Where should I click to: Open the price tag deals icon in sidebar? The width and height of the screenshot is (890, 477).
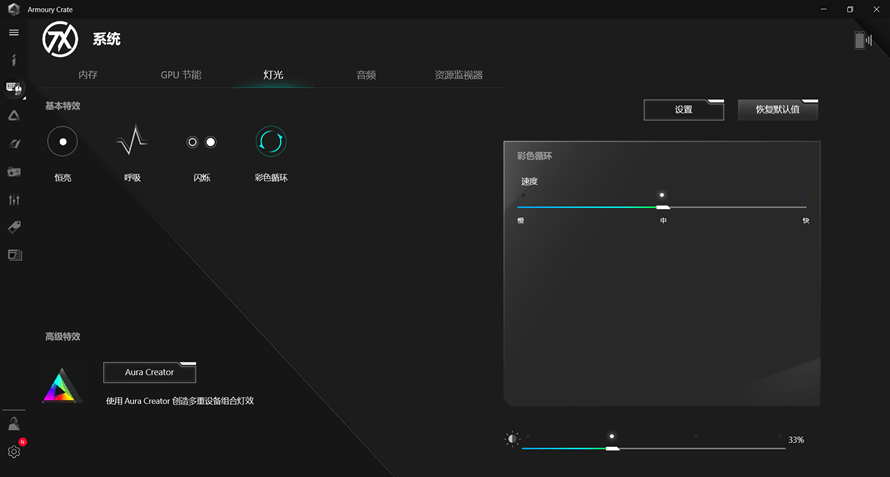point(14,227)
